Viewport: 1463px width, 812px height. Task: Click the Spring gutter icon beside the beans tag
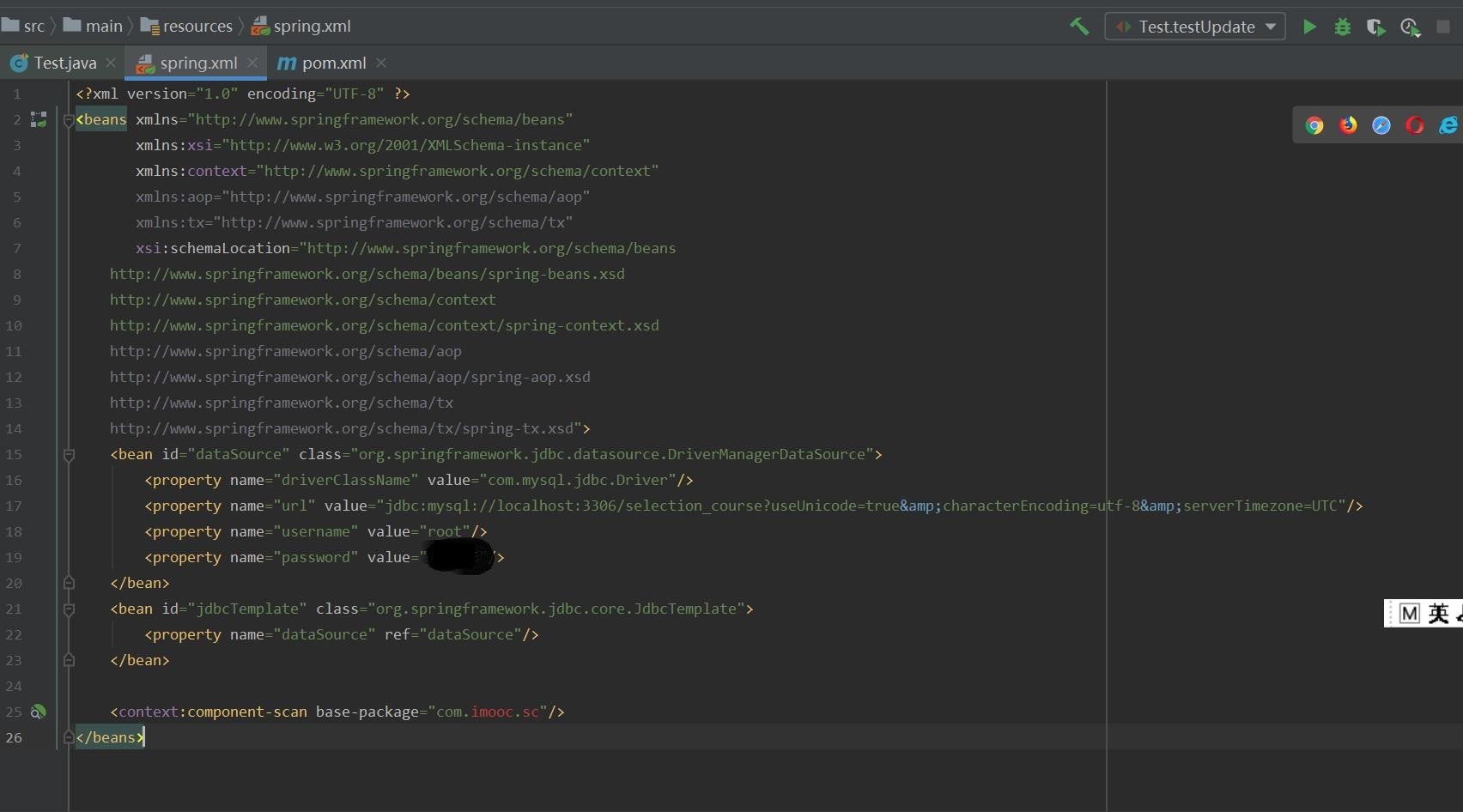(x=39, y=119)
